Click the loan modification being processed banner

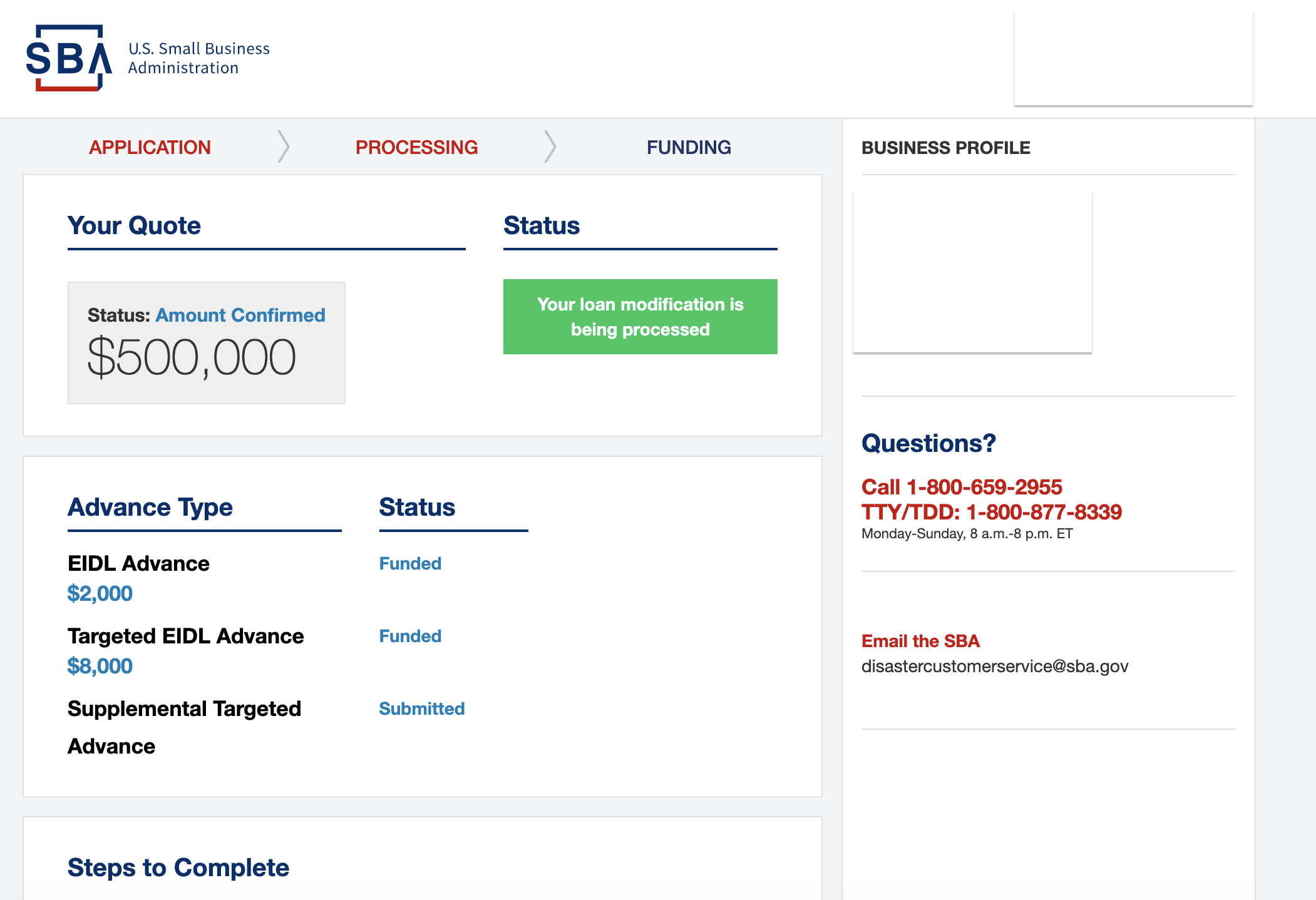pos(640,317)
